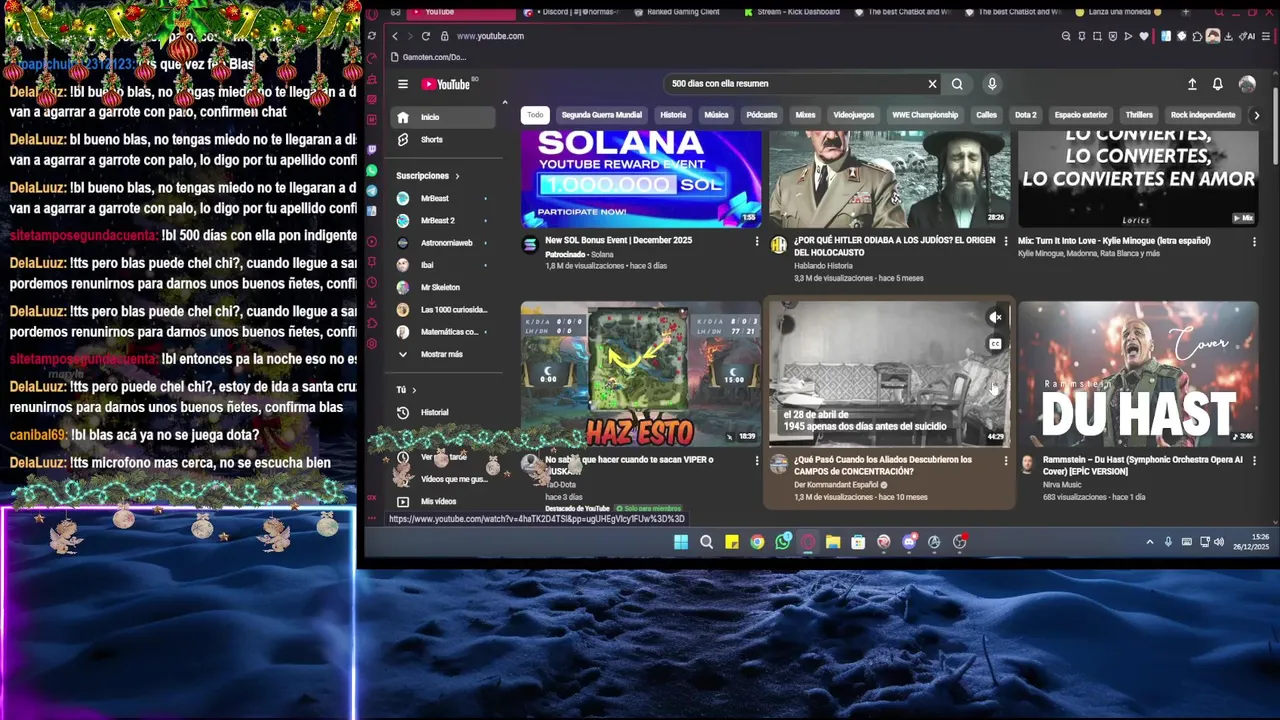
Task: Select the Videojuegos filter chip
Action: 854,115
